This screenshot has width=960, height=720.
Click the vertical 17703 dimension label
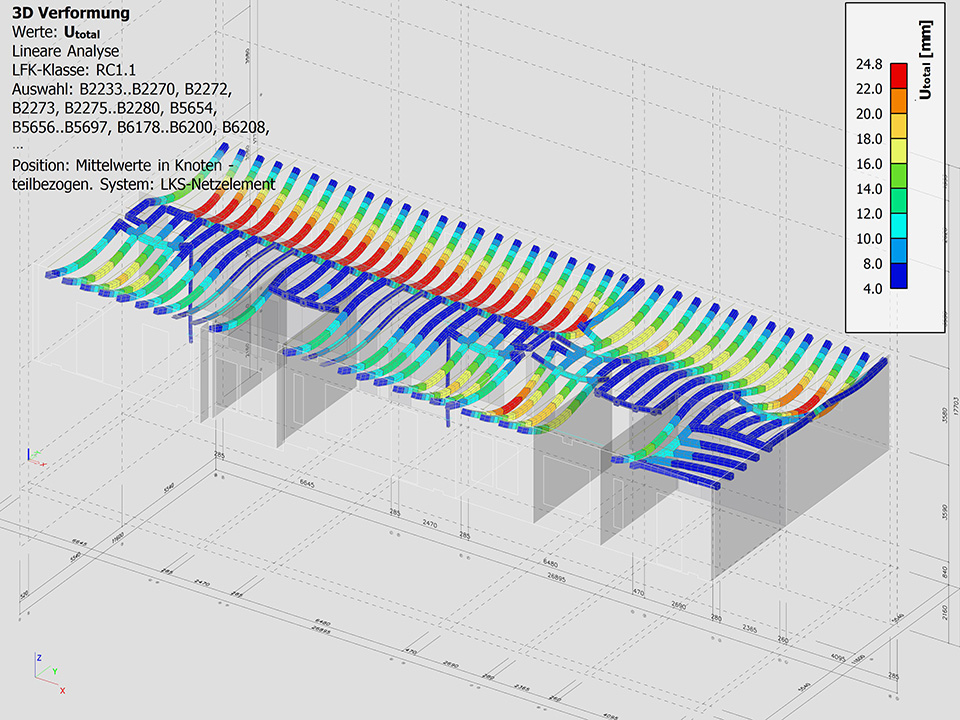955,406
